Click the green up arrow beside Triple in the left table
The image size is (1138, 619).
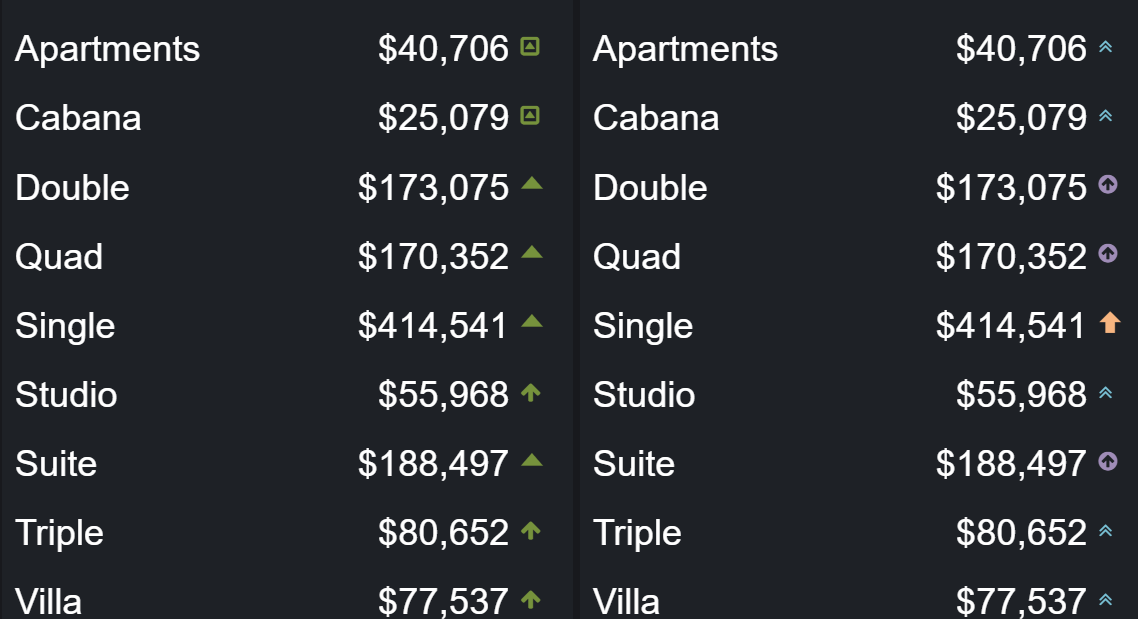tap(531, 530)
